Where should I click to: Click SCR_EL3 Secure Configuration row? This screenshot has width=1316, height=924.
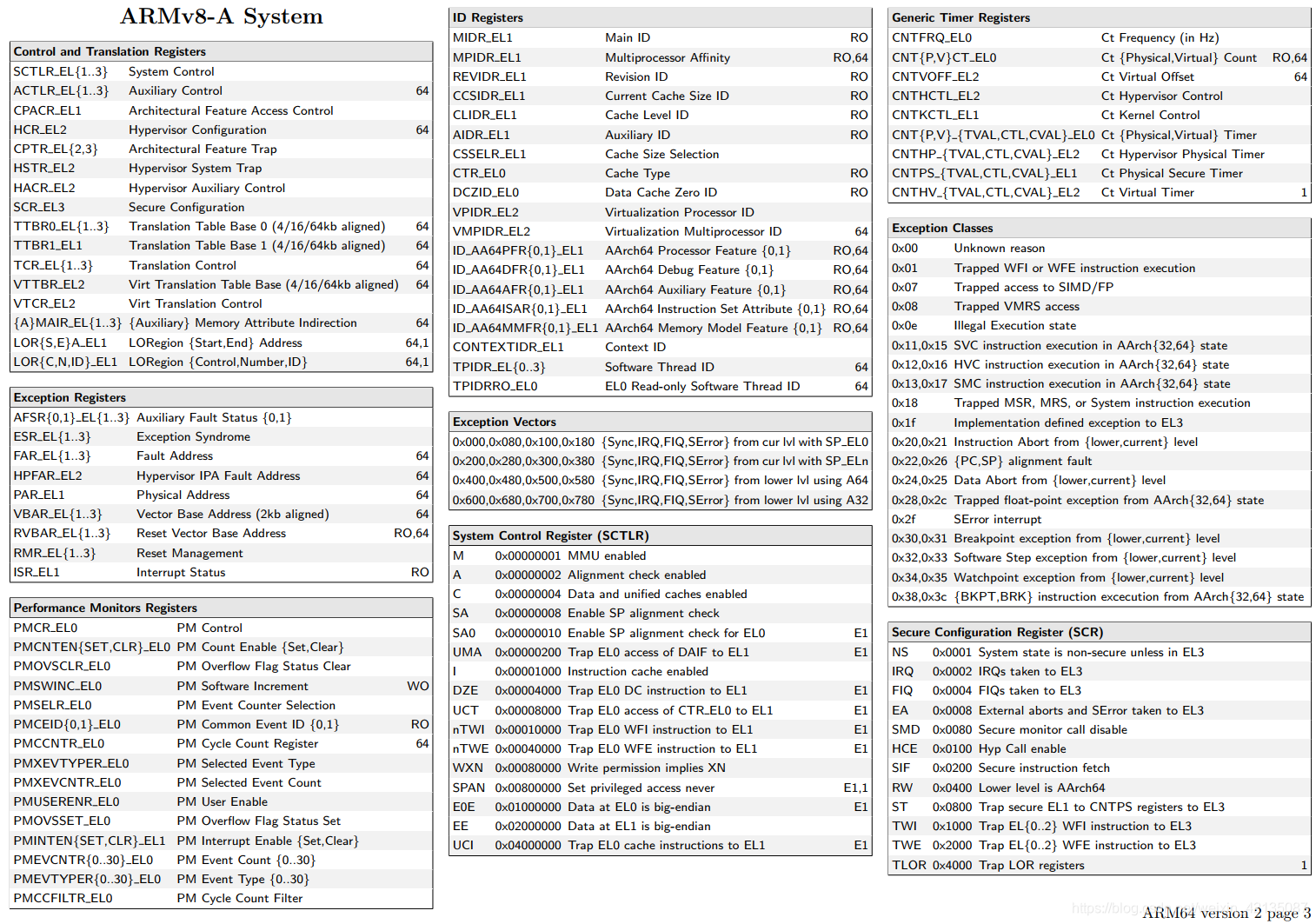coord(222,207)
